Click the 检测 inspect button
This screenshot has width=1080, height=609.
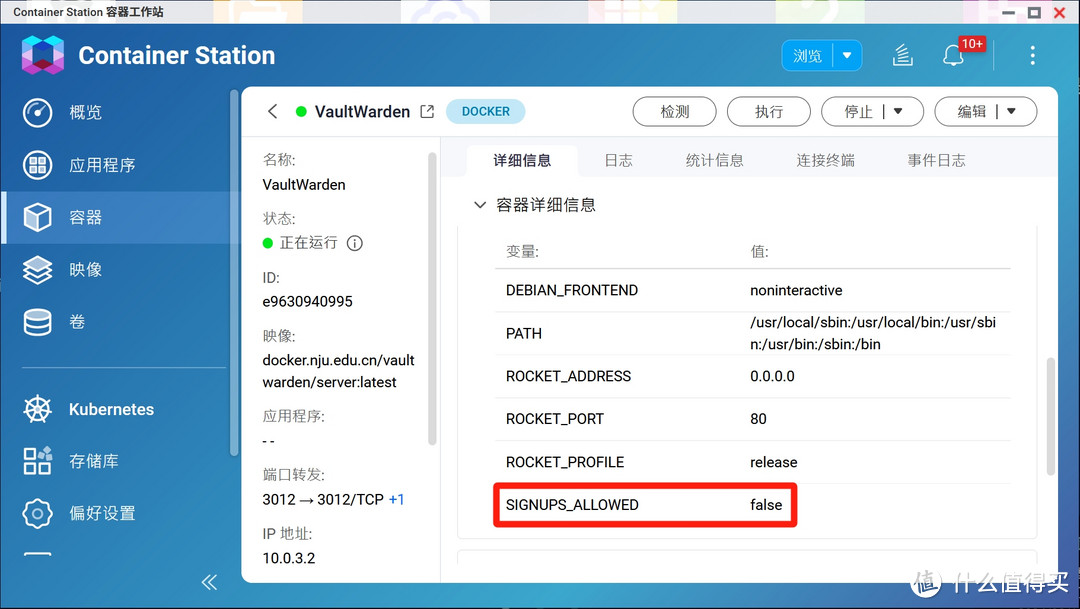pos(674,111)
